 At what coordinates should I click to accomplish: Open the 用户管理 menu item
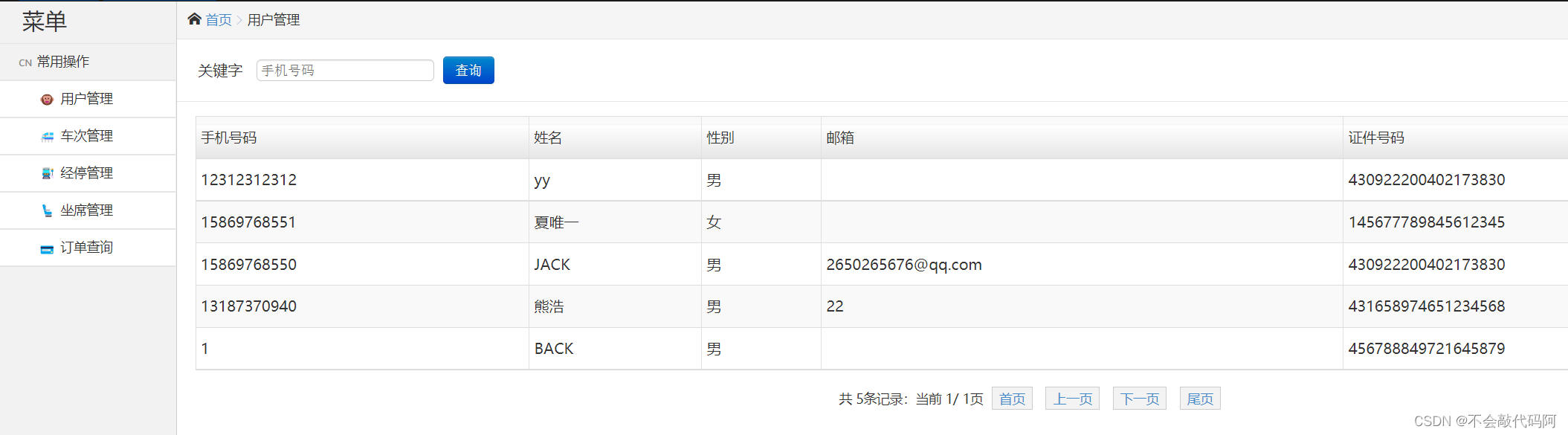[x=88, y=99]
